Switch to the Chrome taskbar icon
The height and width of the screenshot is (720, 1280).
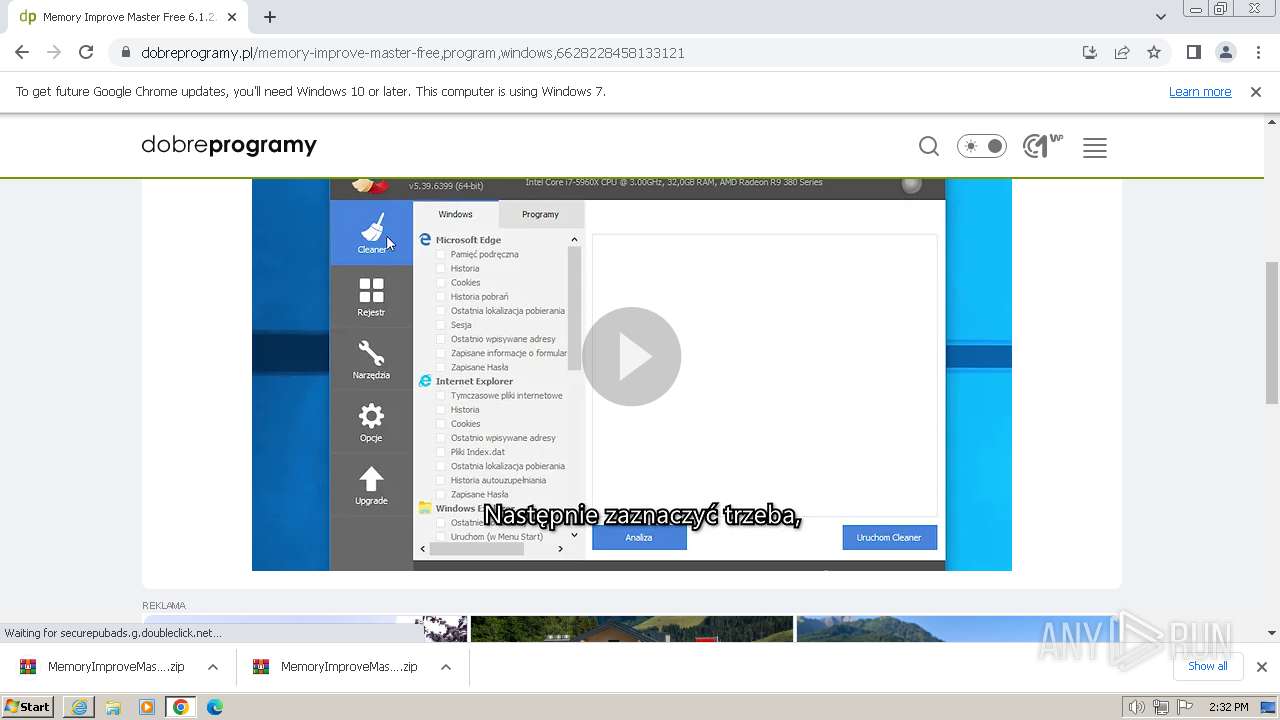[181, 707]
